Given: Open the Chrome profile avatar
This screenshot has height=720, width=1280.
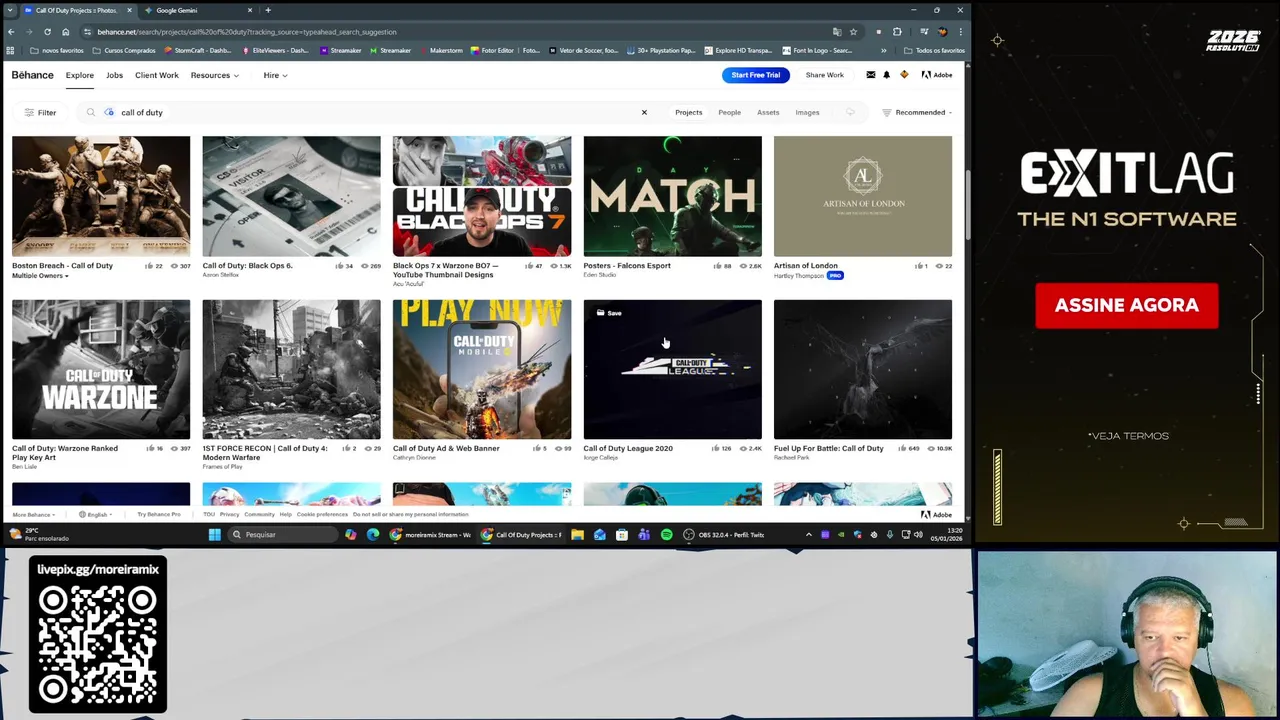Looking at the screenshot, I should click(x=941, y=32).
